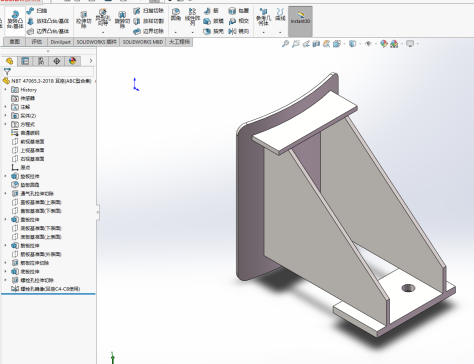
Task: Open the 大工程师 ribbon tab
Action: point(179,42)
